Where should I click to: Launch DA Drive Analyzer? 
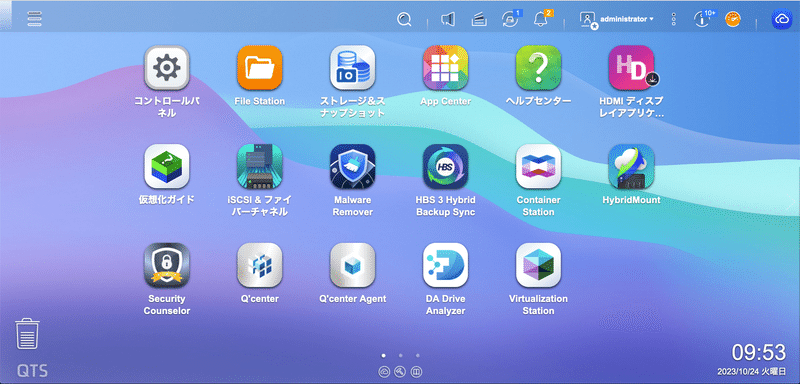click(x=445, y=265)
